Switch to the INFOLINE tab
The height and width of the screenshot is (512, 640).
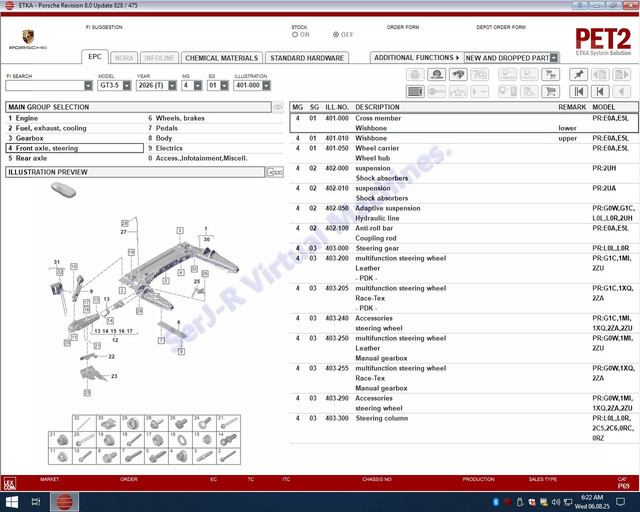pos(160,58)
